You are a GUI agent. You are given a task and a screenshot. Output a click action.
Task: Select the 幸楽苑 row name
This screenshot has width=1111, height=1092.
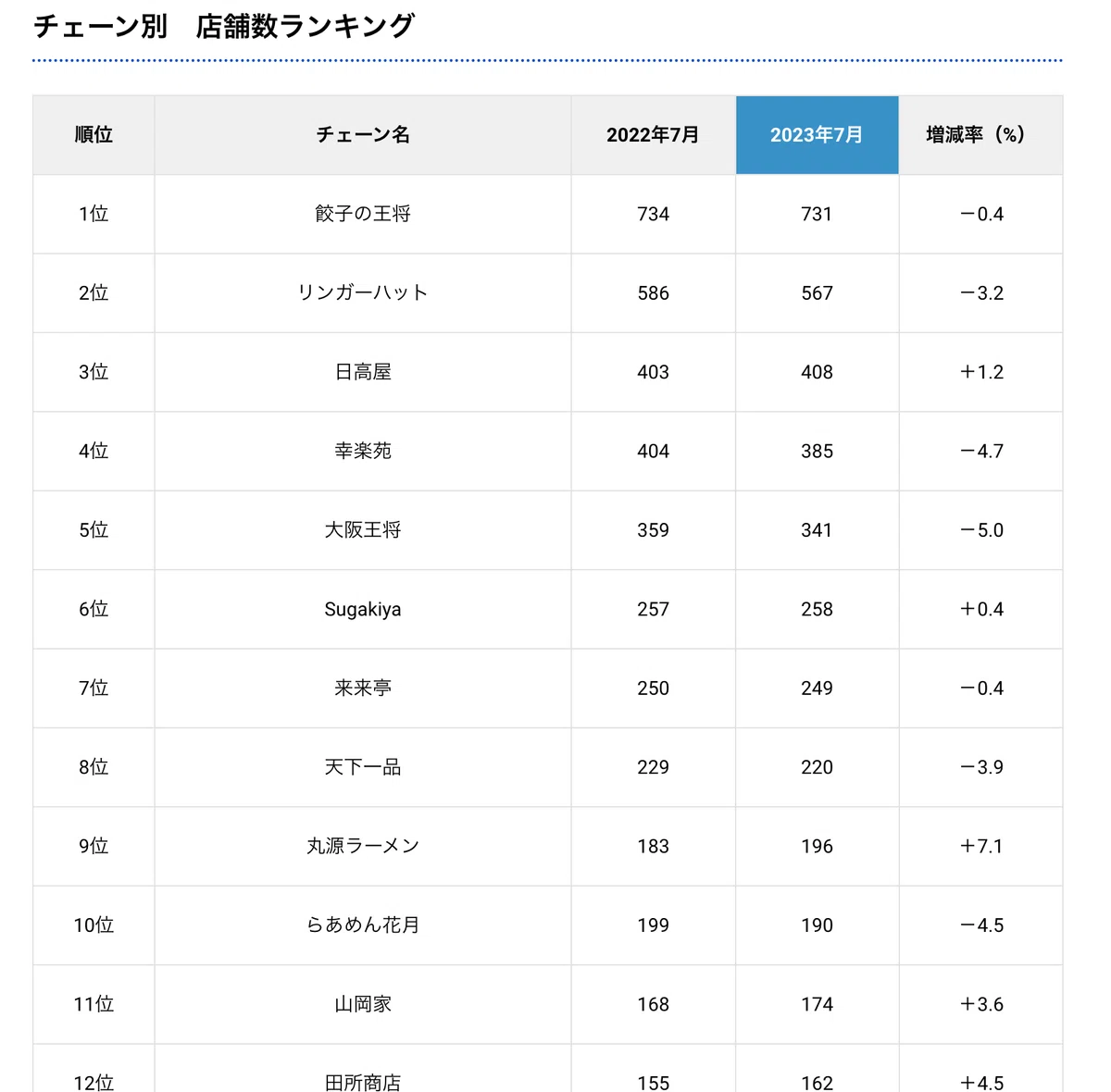coord(363,451)
